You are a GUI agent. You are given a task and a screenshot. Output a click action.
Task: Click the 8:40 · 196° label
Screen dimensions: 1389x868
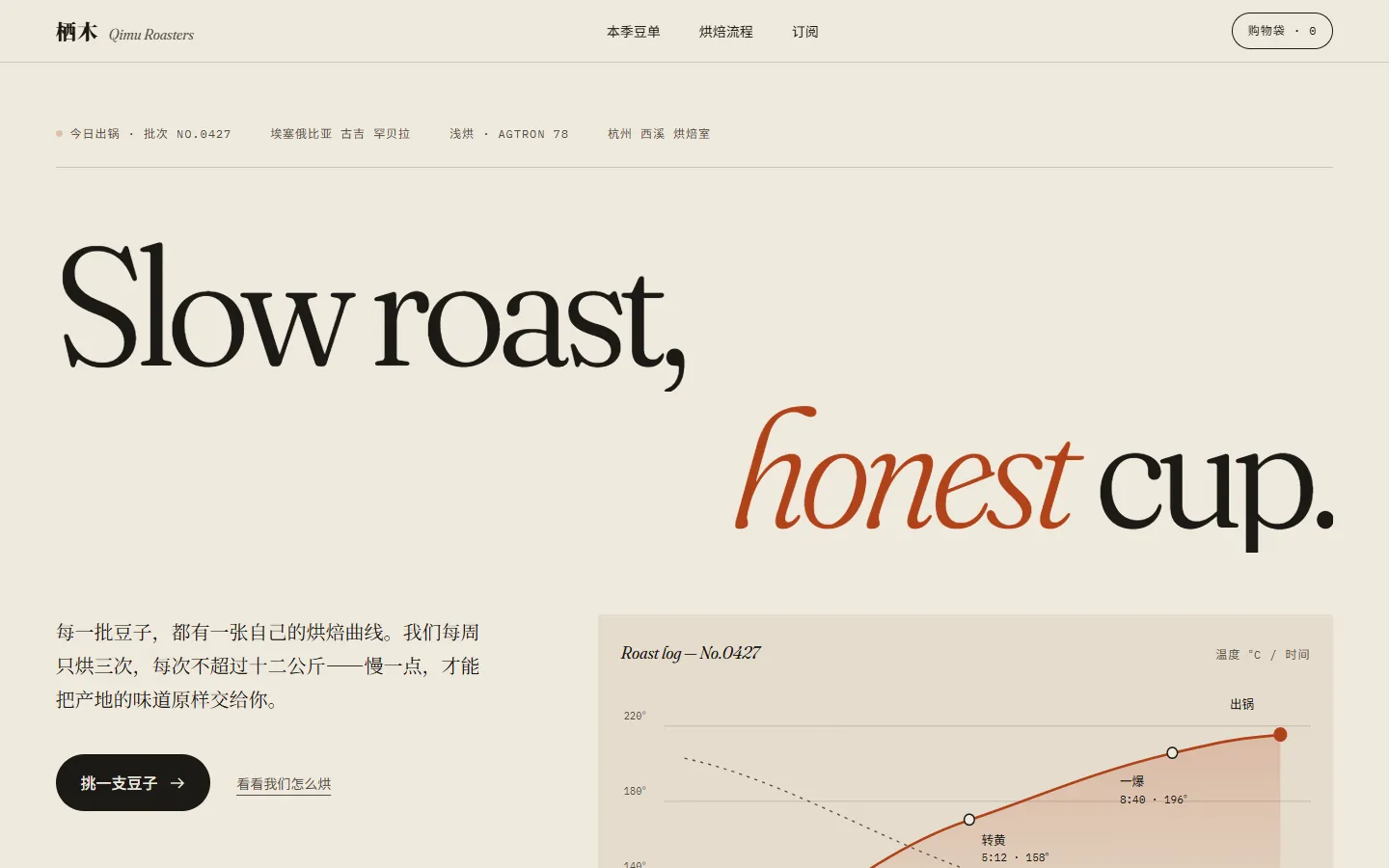coord(1154,800)
